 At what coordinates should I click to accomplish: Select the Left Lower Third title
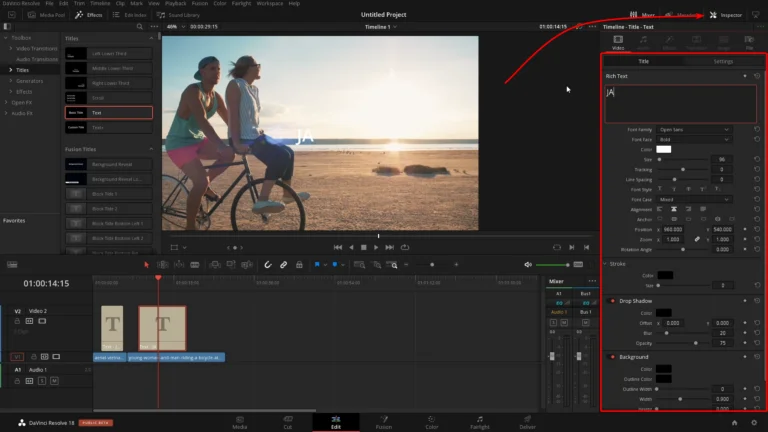pyautogui.click(x=109, y=53)
